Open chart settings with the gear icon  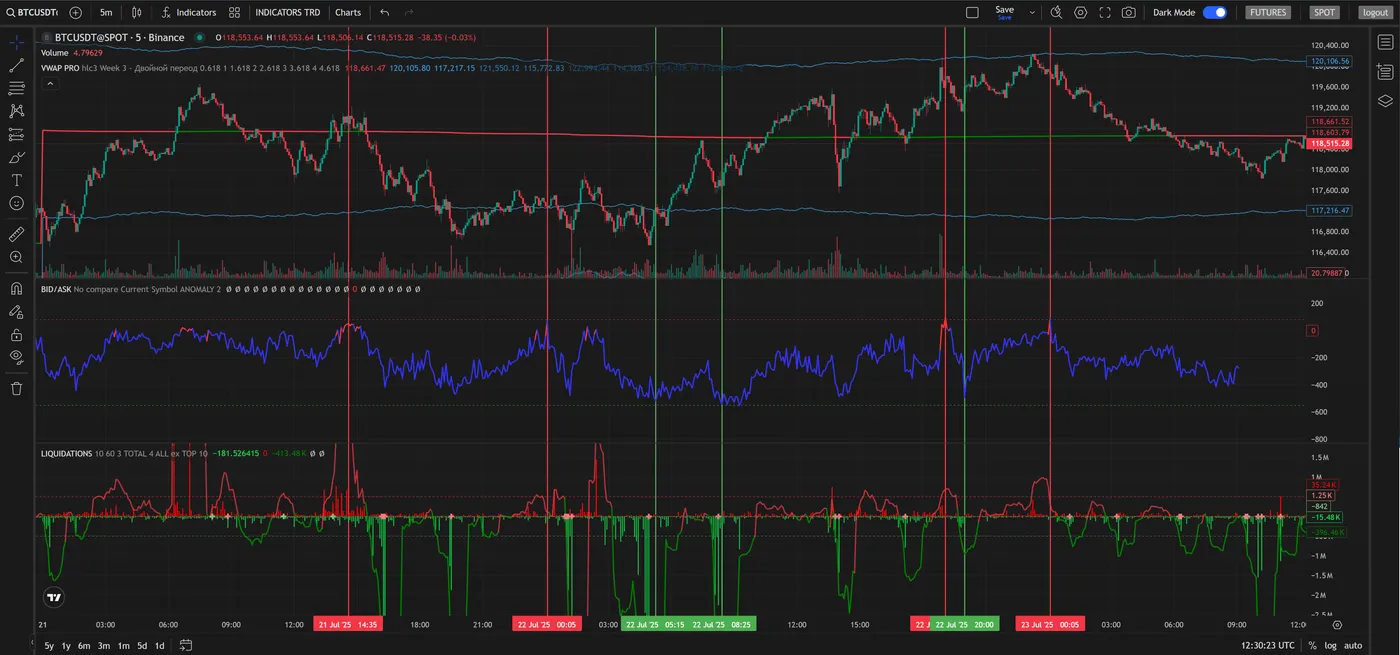point(1080,12)
